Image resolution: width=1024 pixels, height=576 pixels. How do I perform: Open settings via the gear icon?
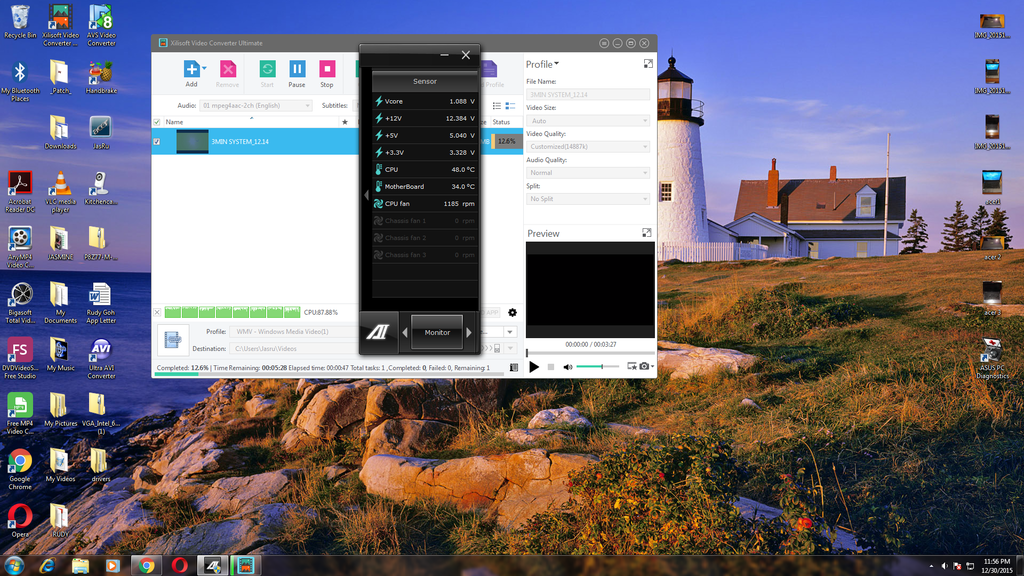[x=513, y=313]
